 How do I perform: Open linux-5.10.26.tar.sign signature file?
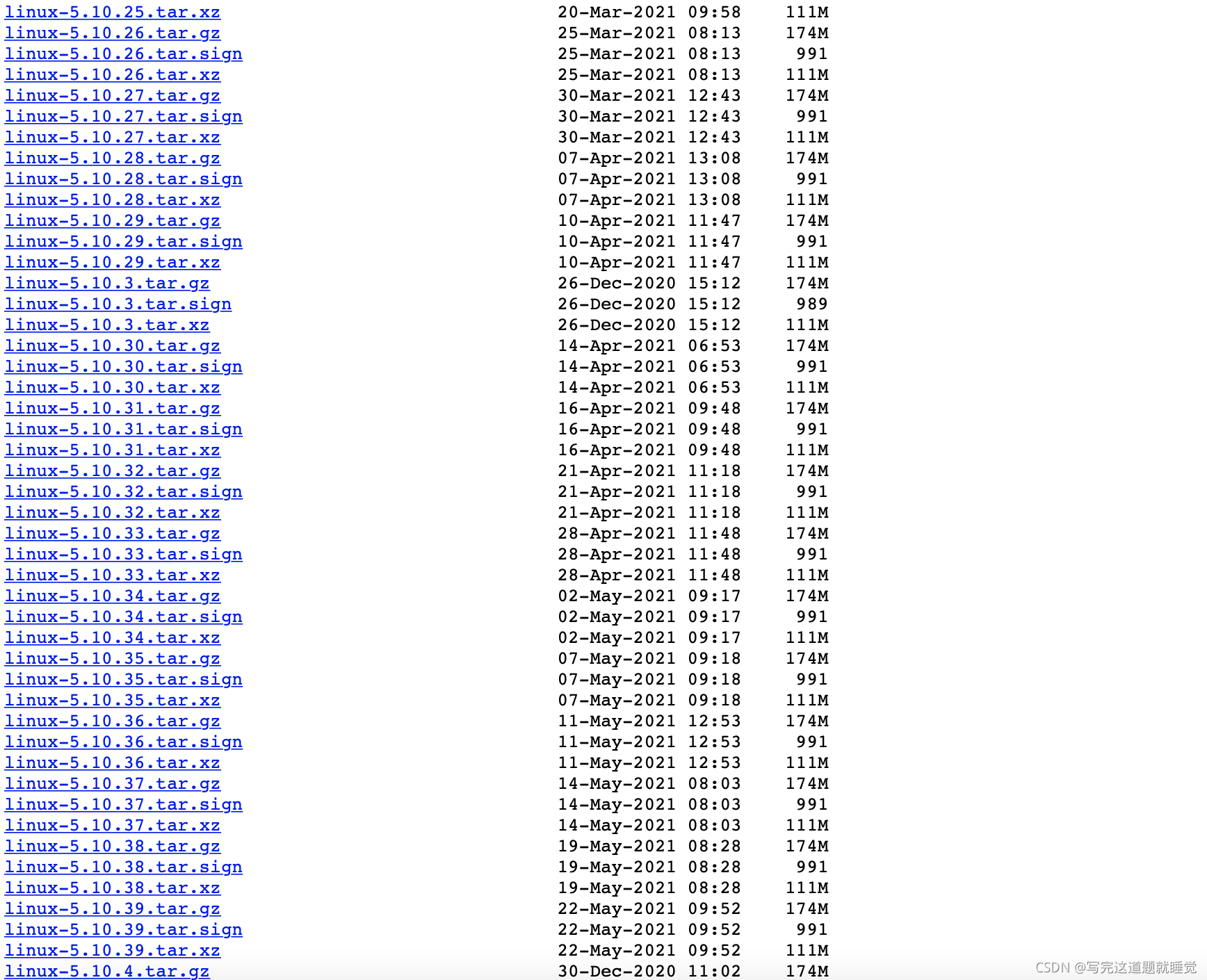point(124,54)
